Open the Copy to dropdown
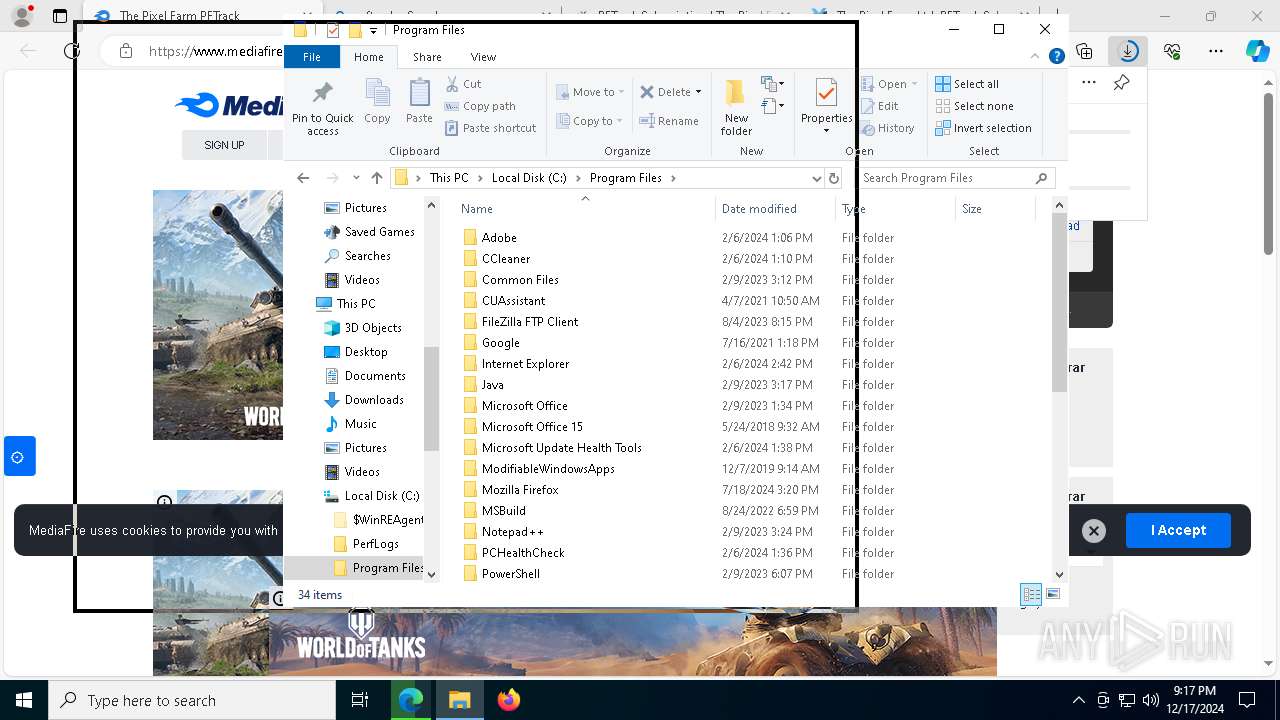This screenshot has width=1280, height=720. pyautogui.click(x=590, y=121)
